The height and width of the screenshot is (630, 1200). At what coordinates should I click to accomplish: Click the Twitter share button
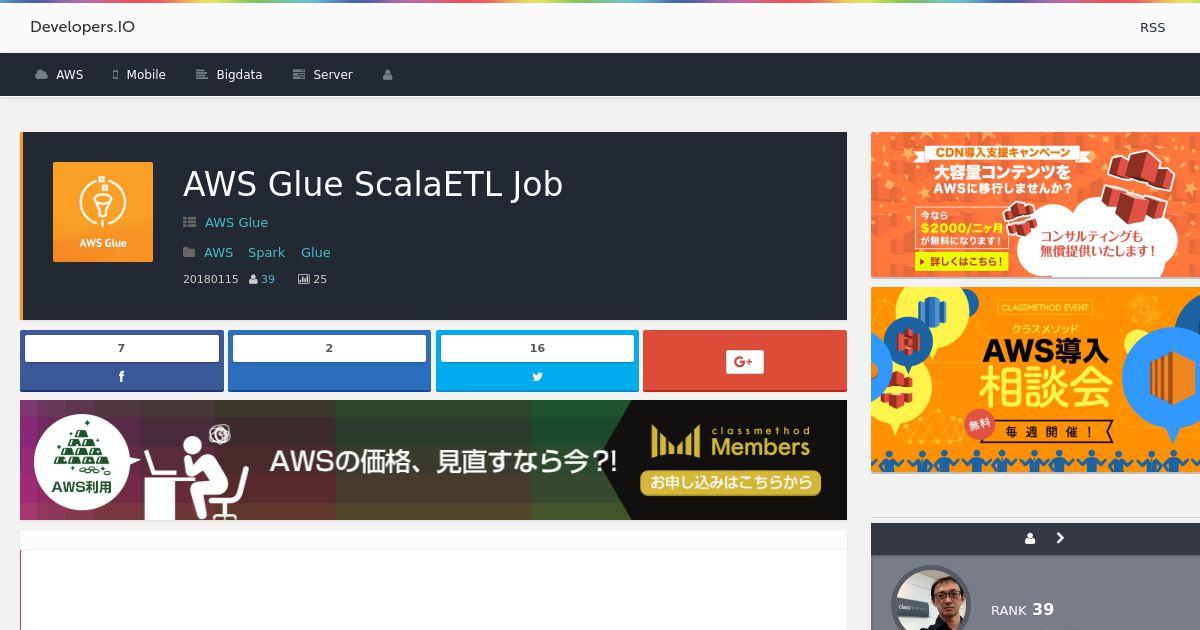coord(537,377)
